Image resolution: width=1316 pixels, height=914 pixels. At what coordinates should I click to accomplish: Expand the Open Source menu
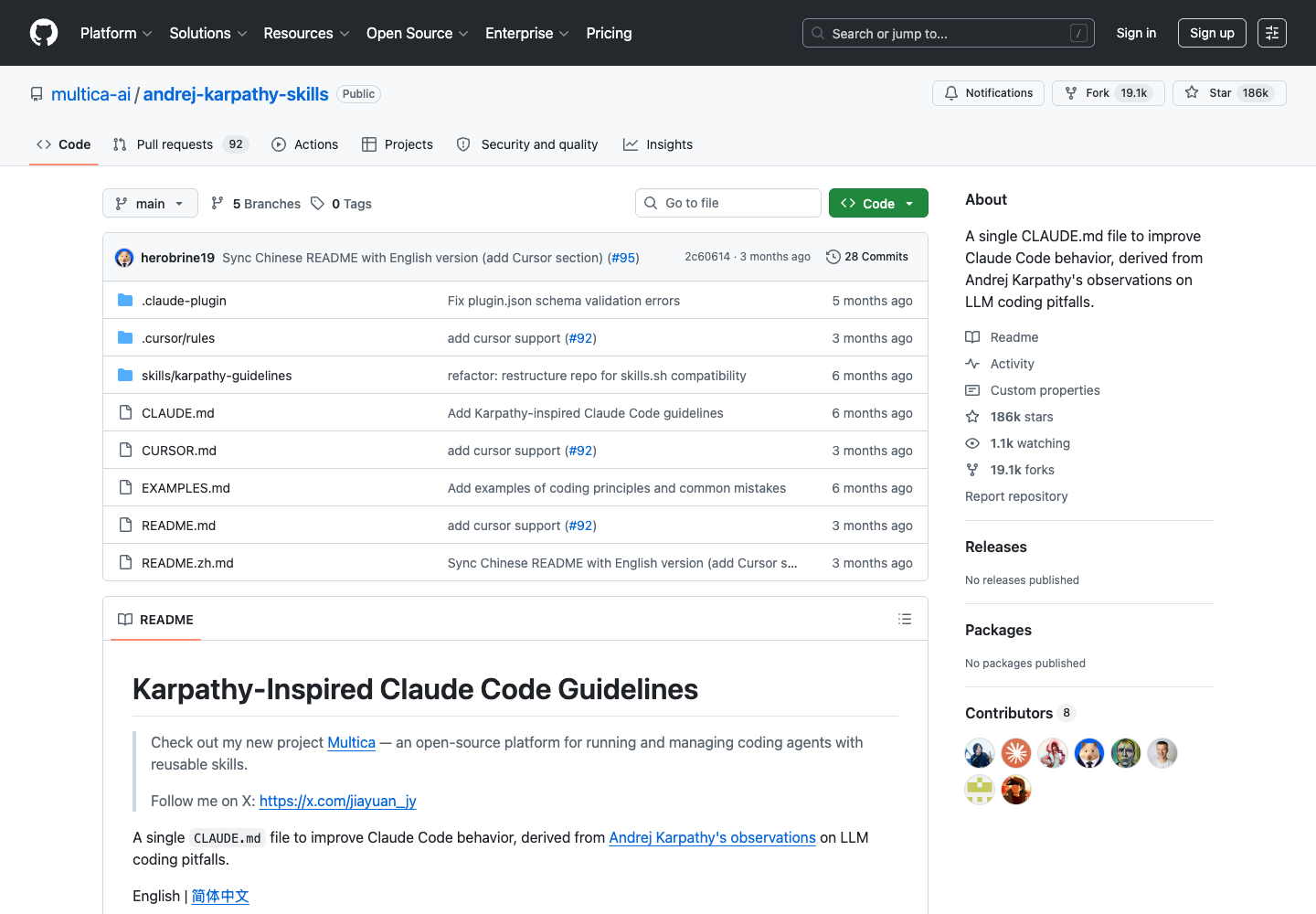click(x=418, y=33)
